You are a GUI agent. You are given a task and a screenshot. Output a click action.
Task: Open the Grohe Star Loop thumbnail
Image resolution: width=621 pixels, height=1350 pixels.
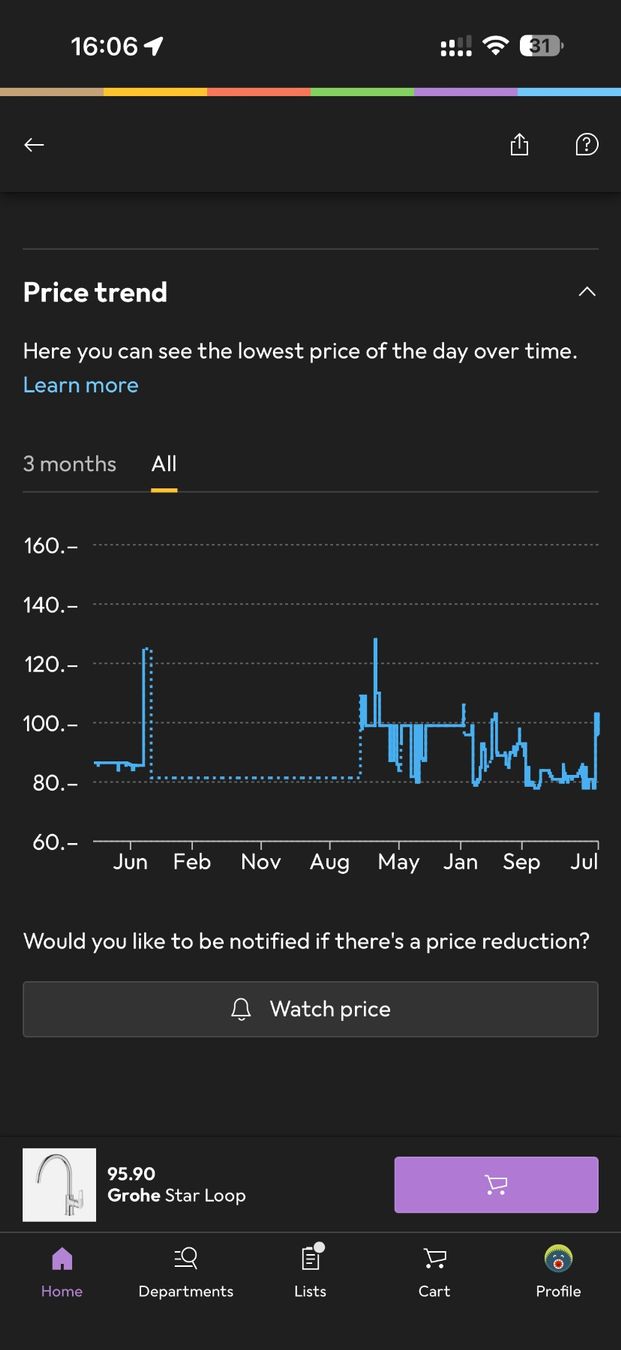[60, 1185]
